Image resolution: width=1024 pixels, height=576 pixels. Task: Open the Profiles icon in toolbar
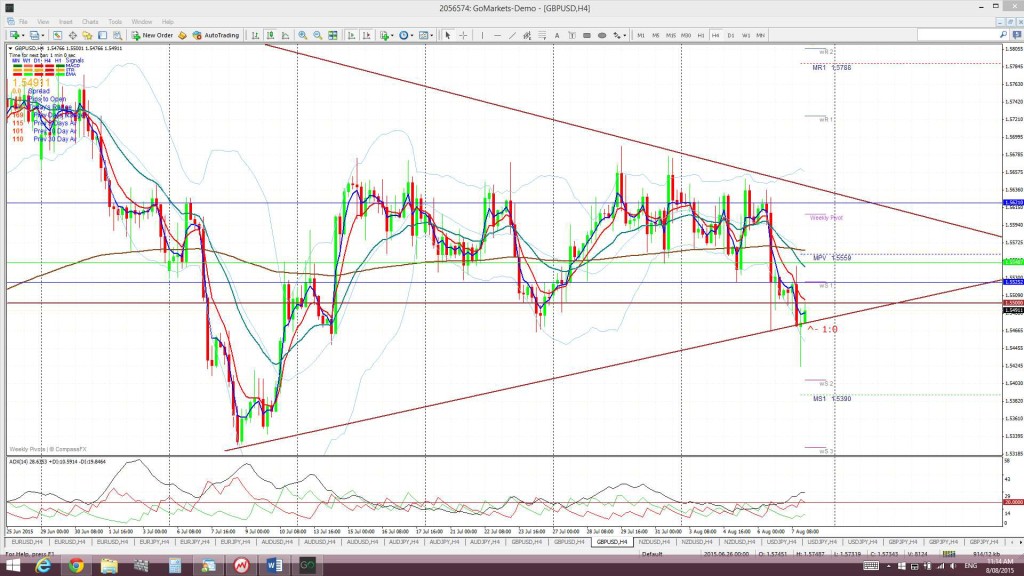[x=34, y=35]
